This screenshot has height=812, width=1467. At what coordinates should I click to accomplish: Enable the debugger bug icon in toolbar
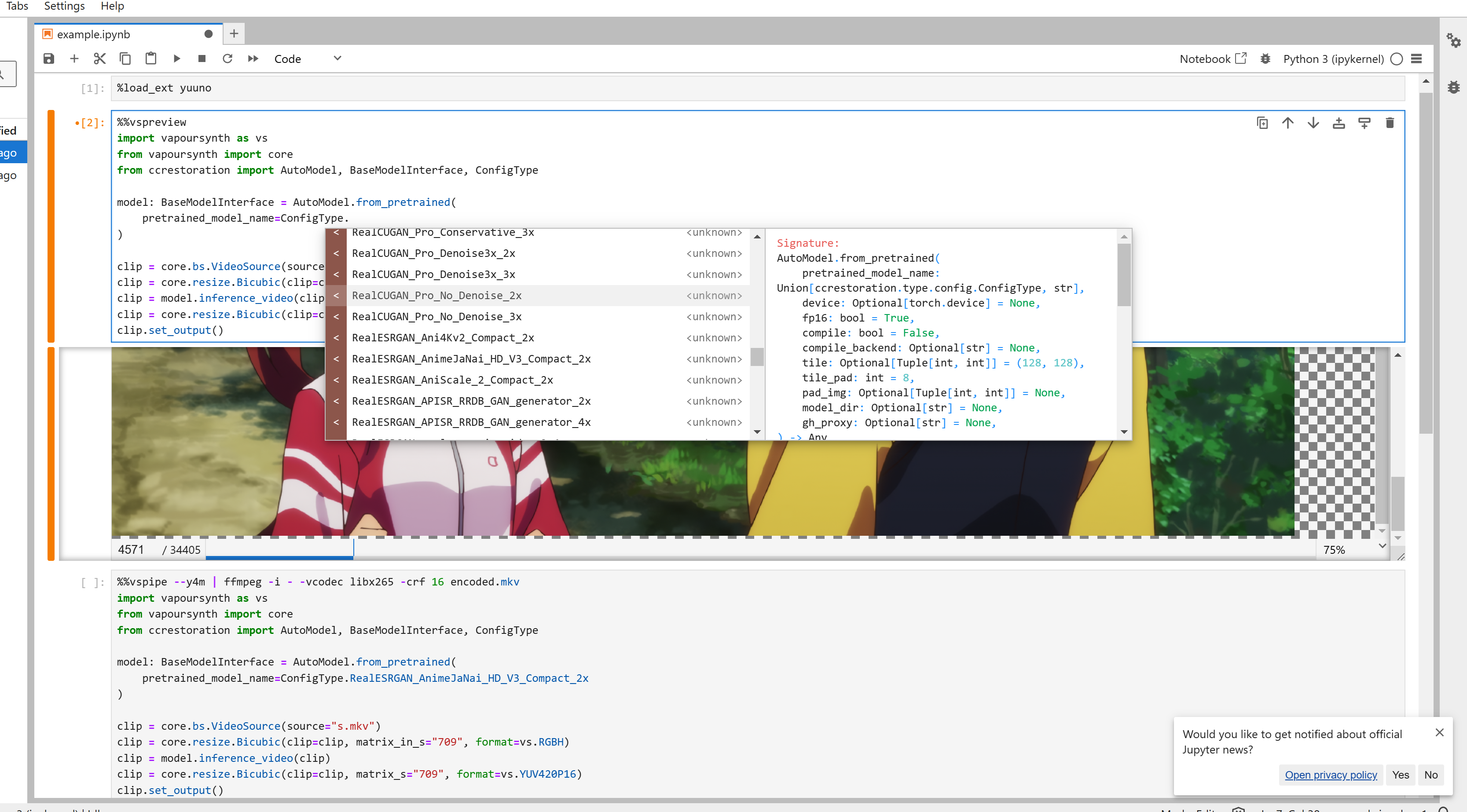(x=1265, y=59)
